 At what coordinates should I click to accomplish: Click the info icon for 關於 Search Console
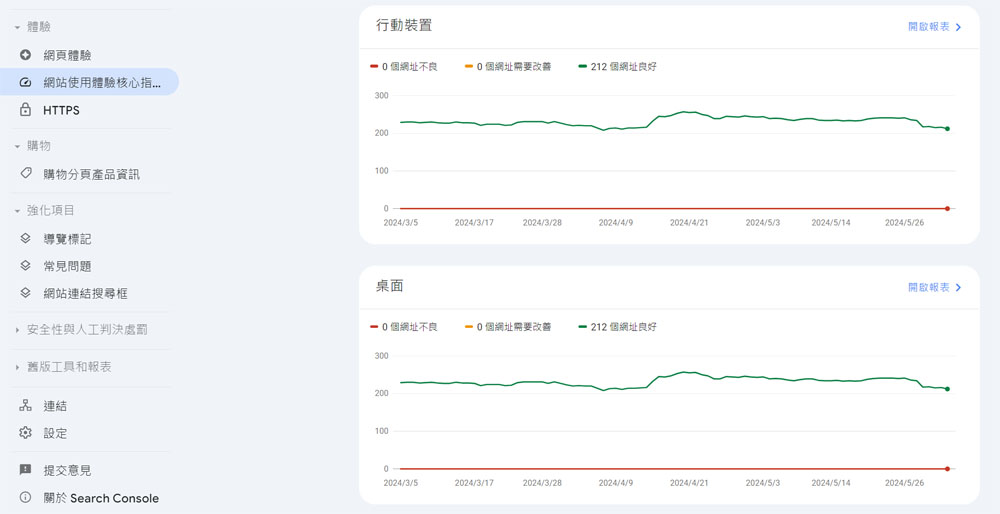point(26,497)
